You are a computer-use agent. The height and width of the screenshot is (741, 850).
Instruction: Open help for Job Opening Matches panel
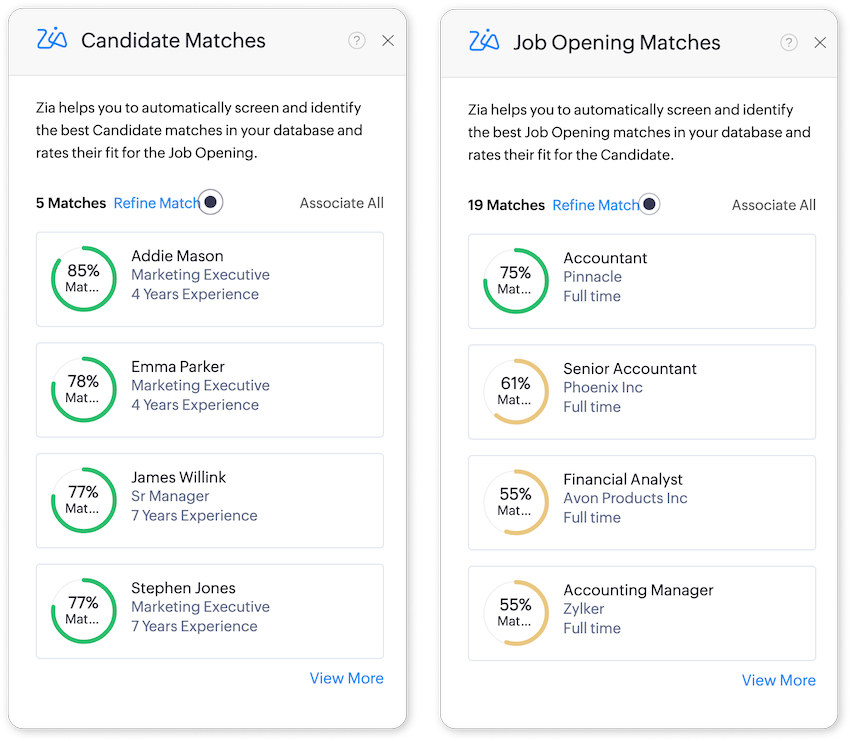click(x=789, y=42)
